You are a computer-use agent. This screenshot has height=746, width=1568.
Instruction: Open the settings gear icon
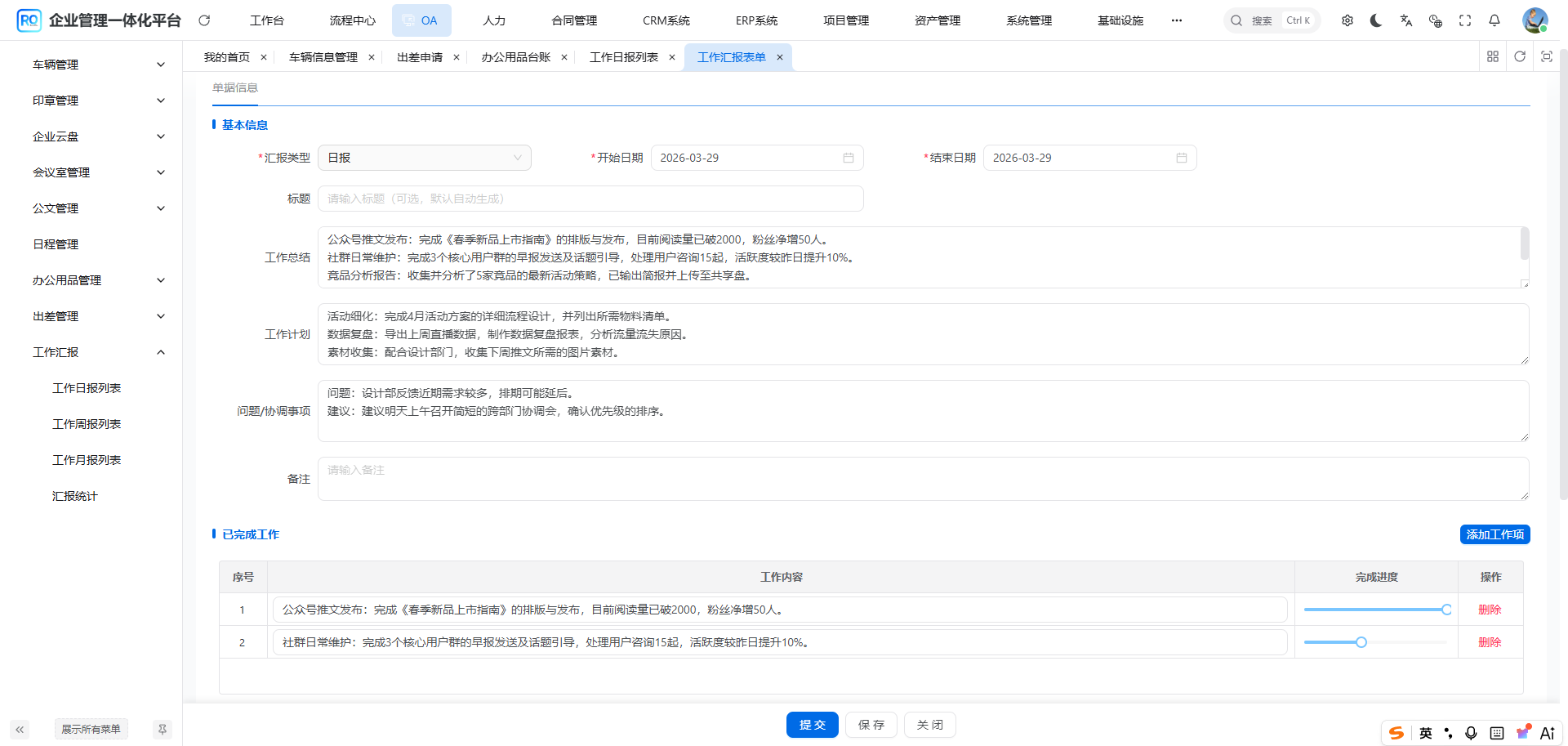click(1347, 20)
